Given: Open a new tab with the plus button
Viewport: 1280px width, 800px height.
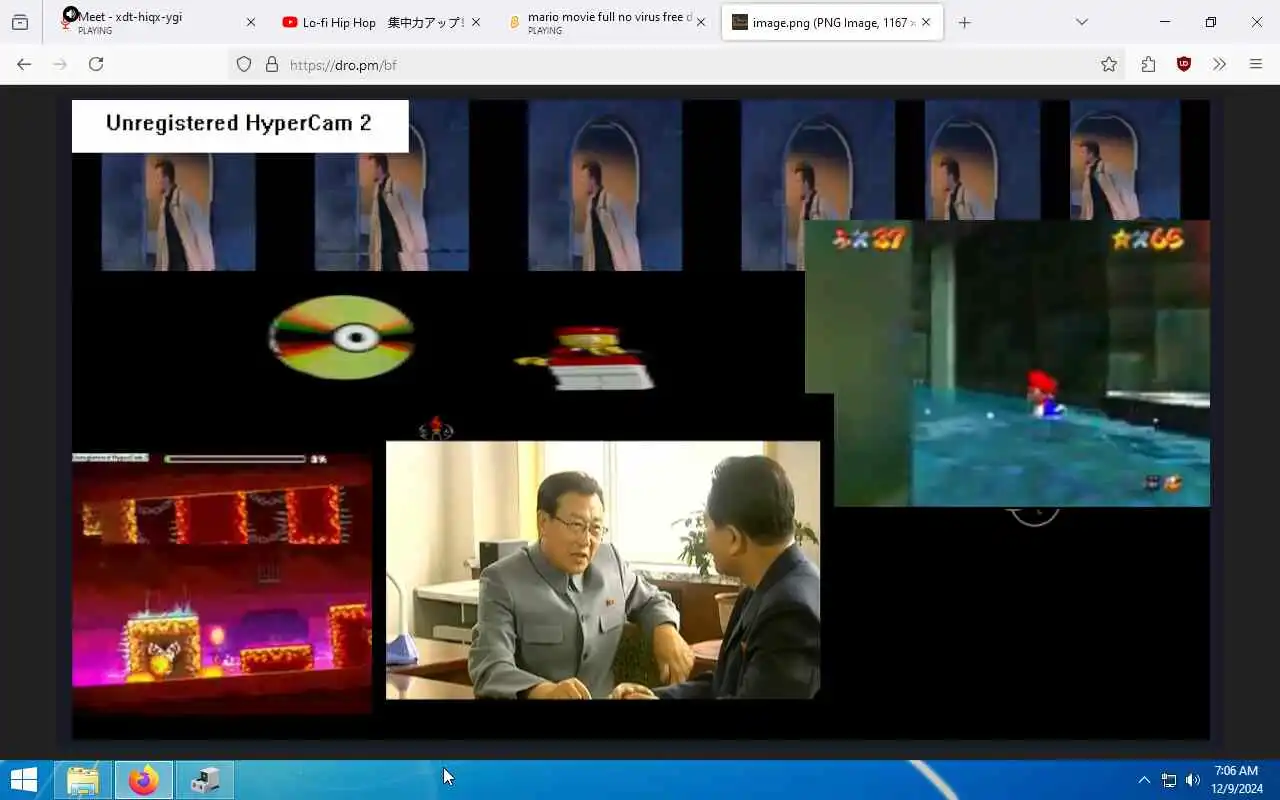Looking at the screenshot, I should [x=964, y=22].
